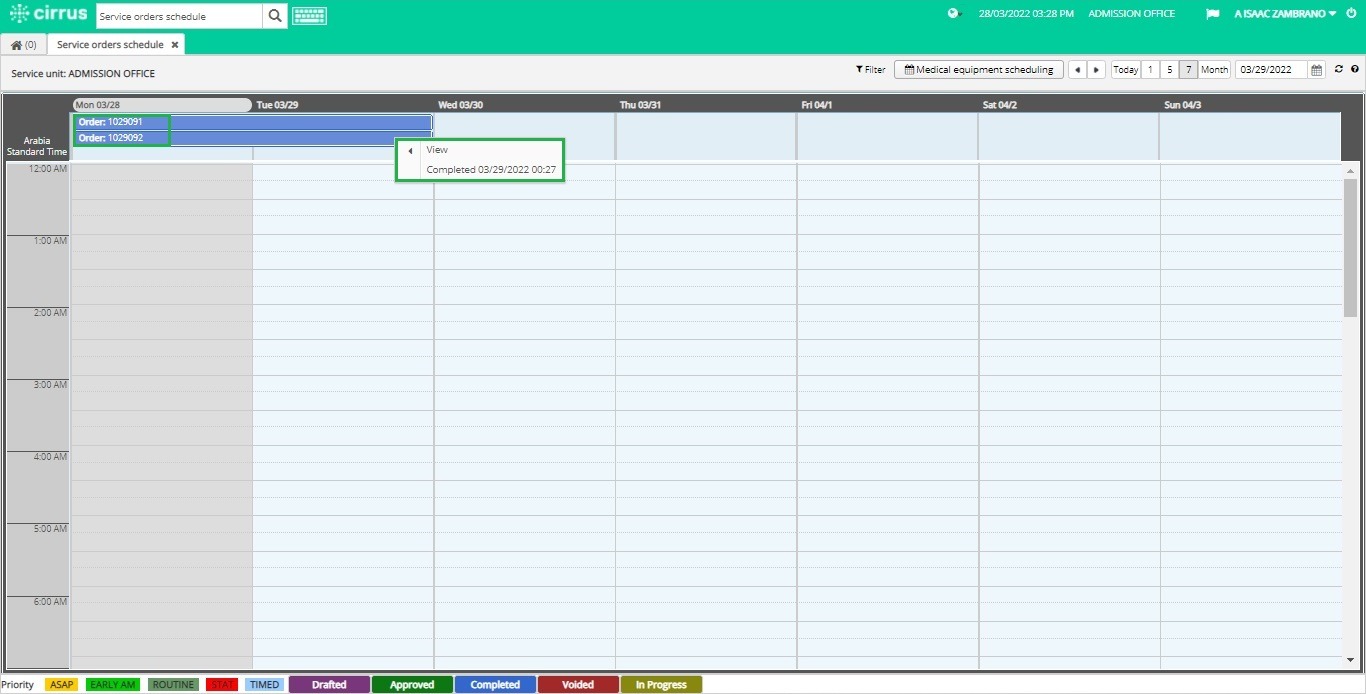Select the Month view

(x=1214, y=70)
